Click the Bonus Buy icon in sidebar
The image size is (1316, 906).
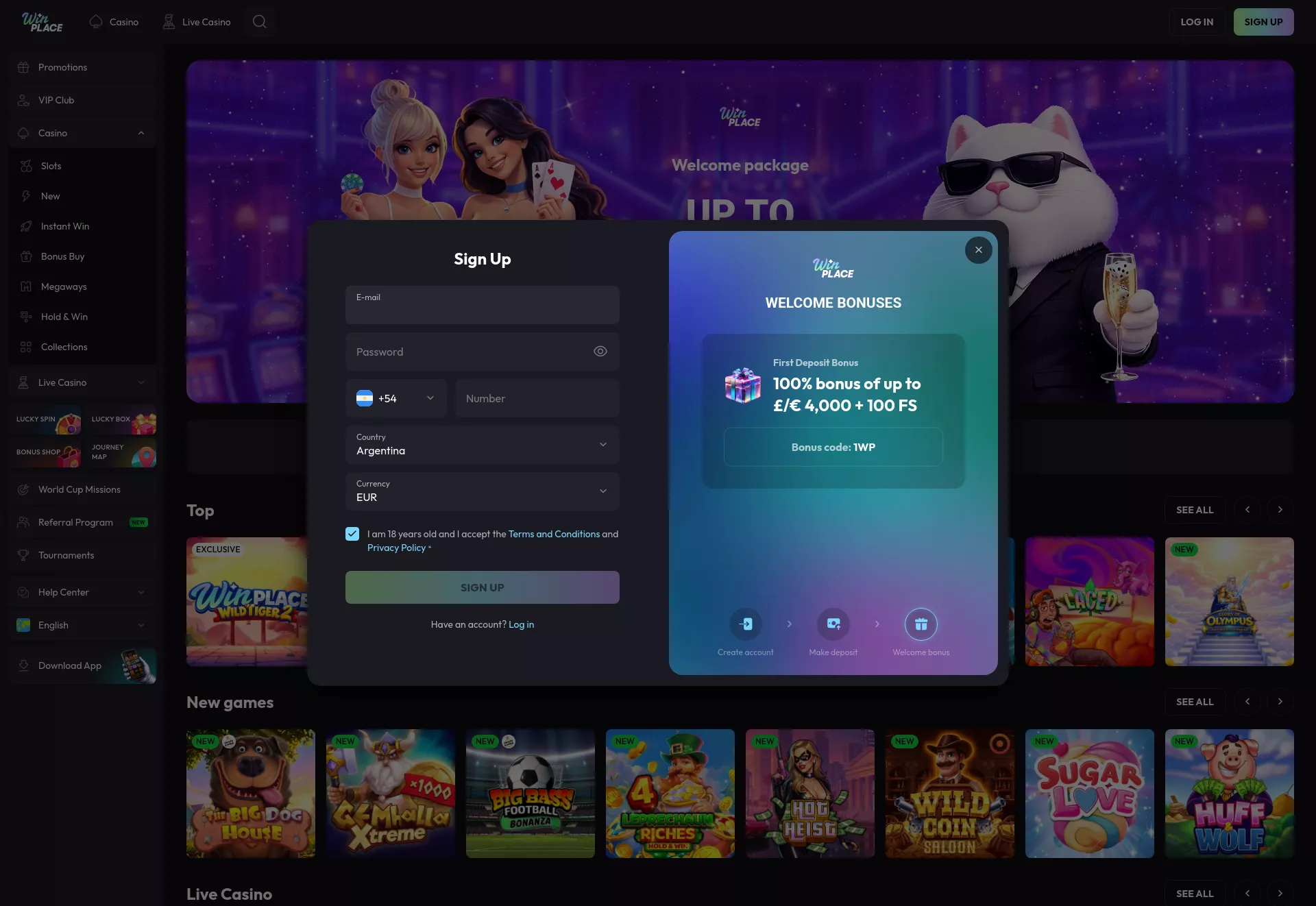pos(26,256)
